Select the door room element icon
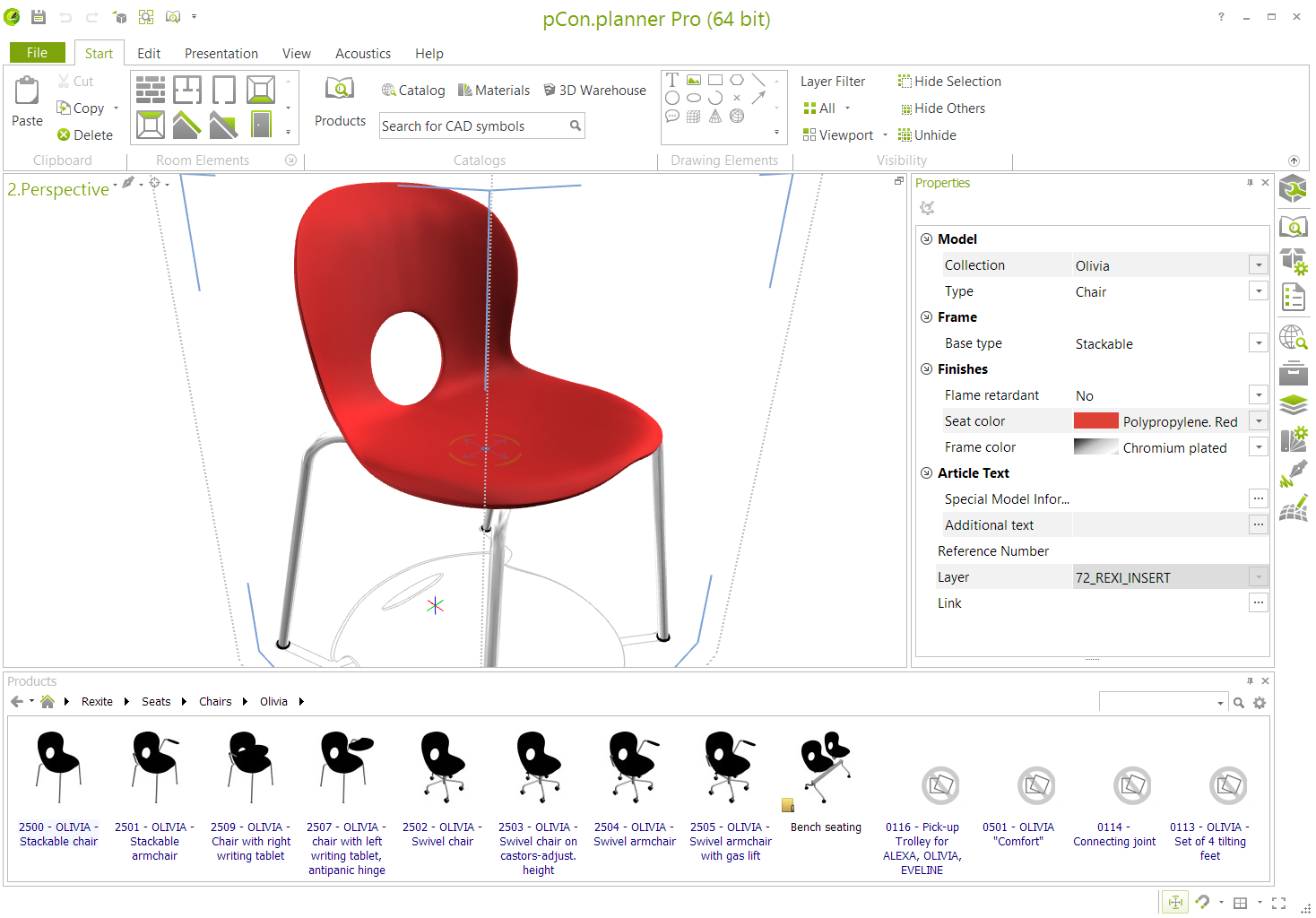The height and width of the screenshot is (918, 1316). point(261,125)
